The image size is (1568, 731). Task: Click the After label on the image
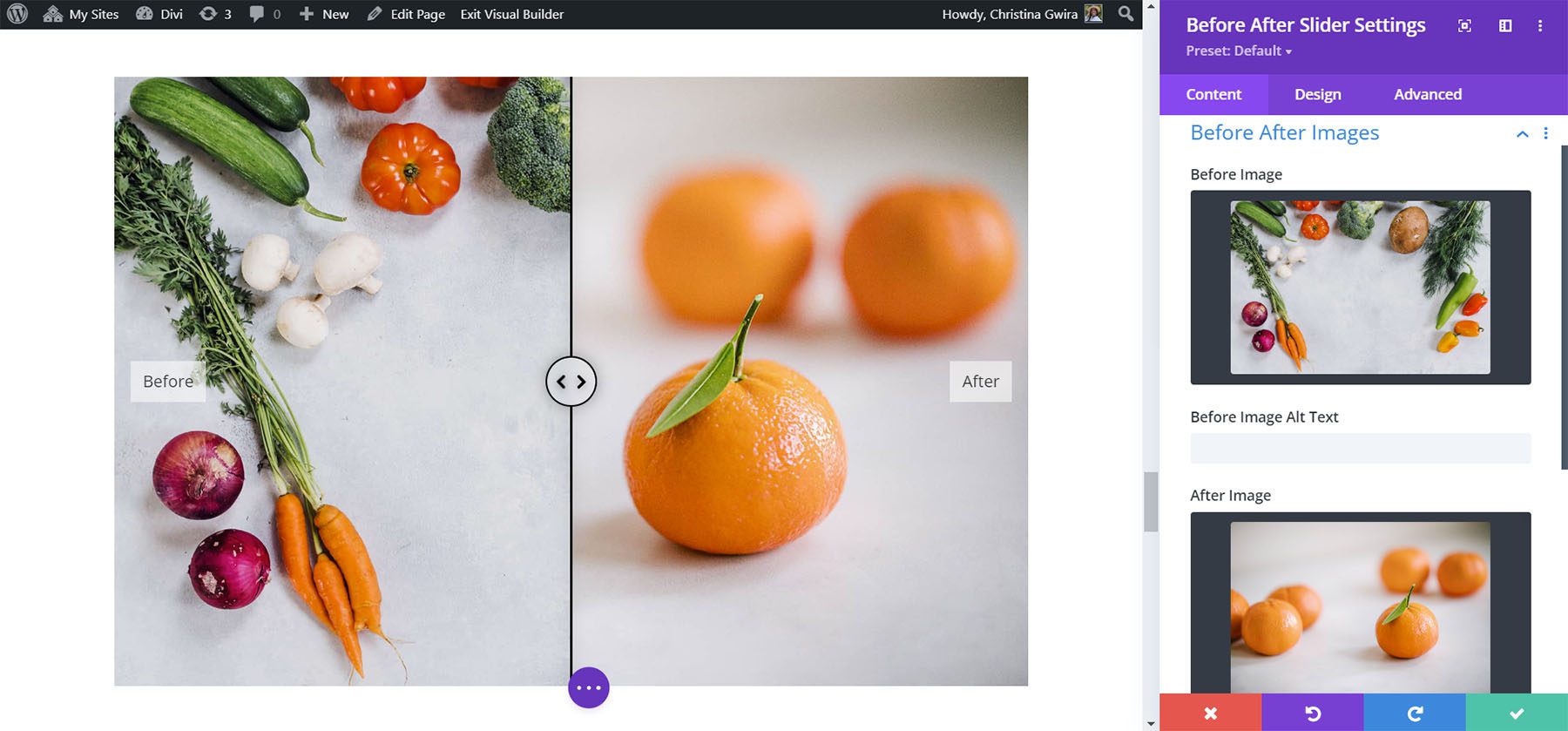(x=980, y=382)
